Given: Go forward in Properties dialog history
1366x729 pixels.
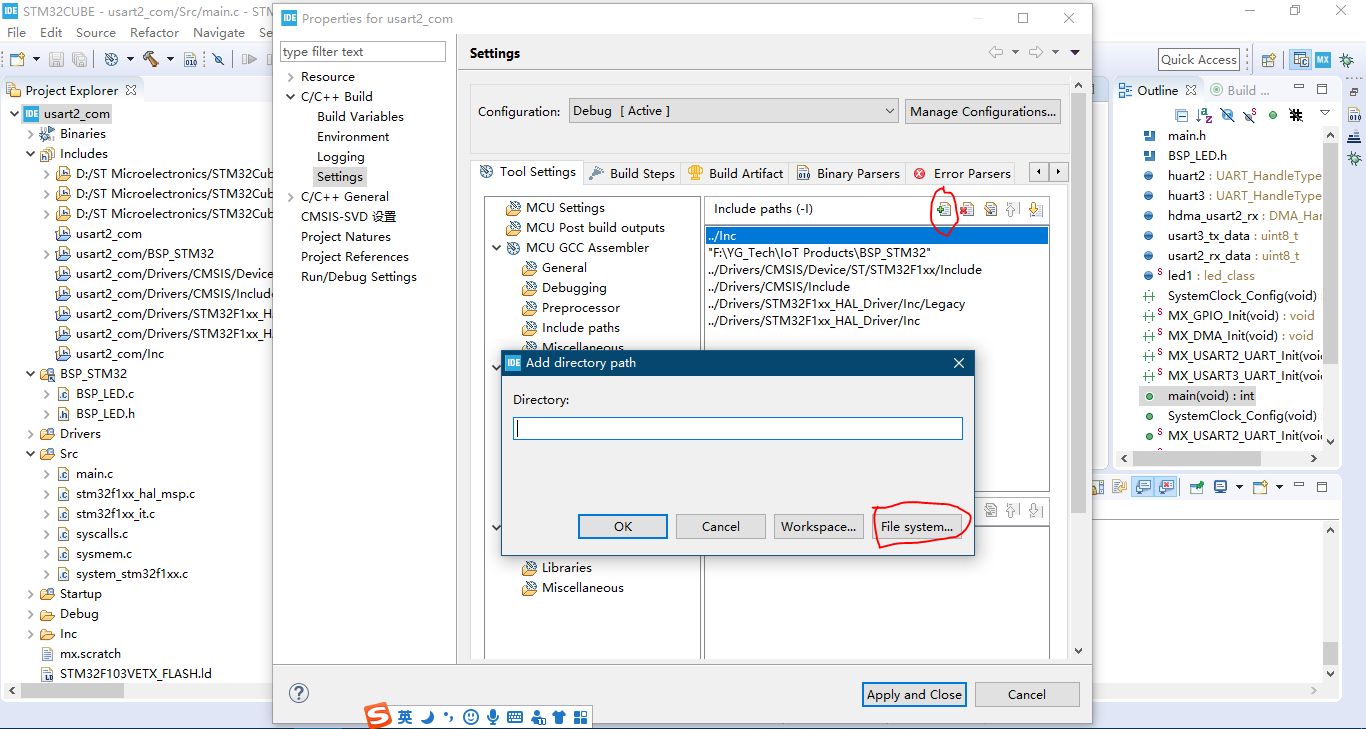Looking at the screenshot, I should pos(1036,53).
